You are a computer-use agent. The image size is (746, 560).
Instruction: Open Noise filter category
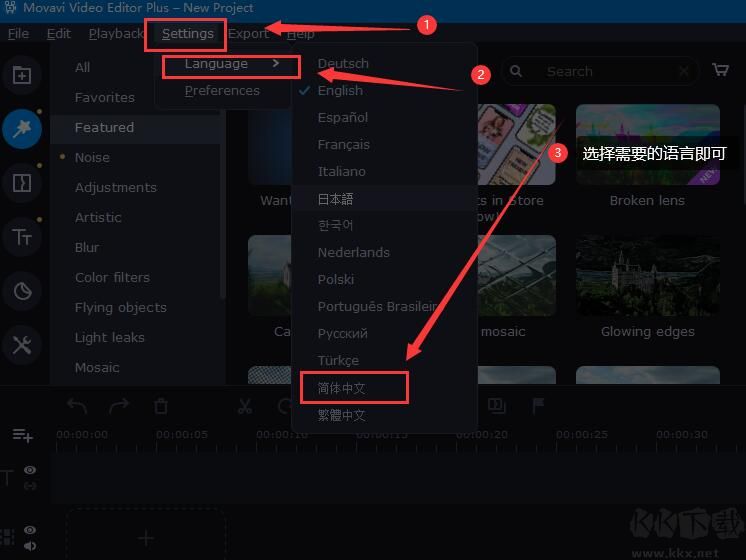tap(92, 157)
